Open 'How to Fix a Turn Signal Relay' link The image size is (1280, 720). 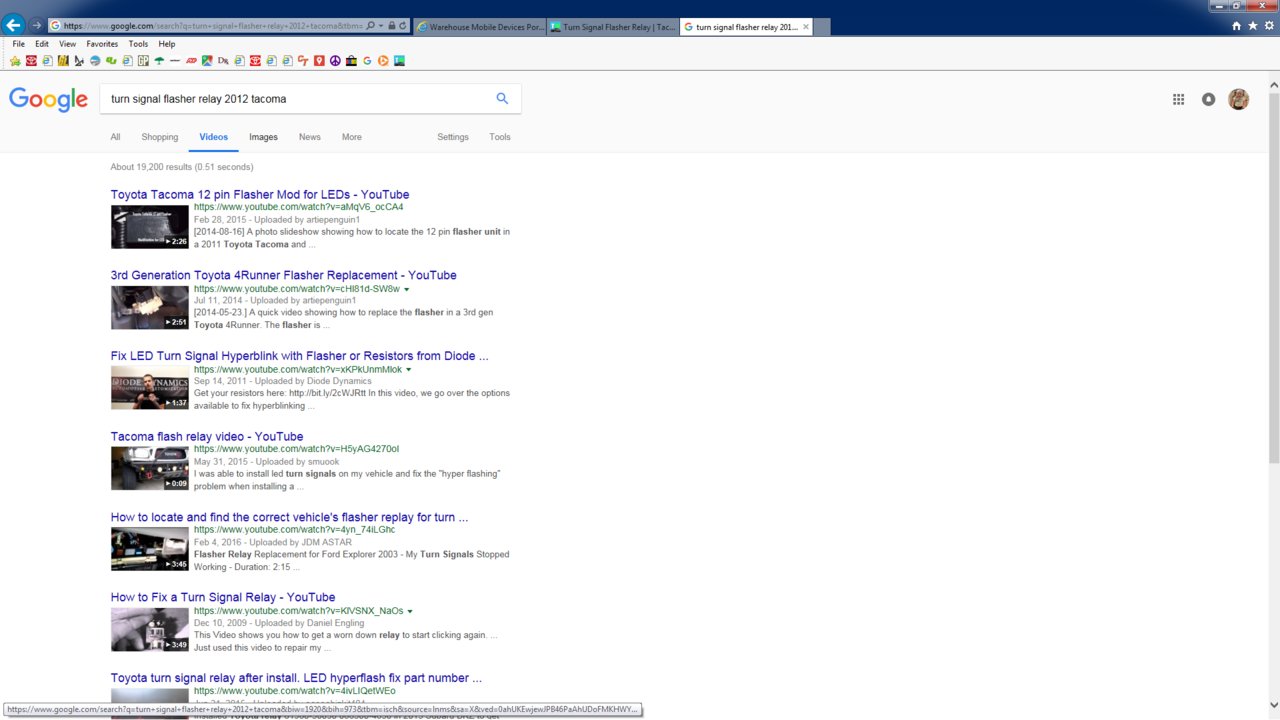tap(223, 597)
